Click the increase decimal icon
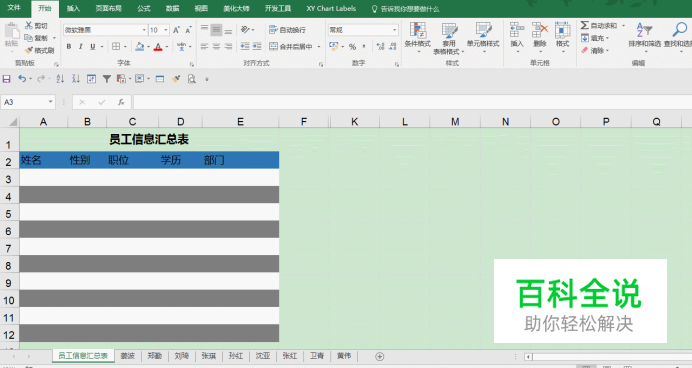This screenshot has width=692, height=368. tap(380, 46)
